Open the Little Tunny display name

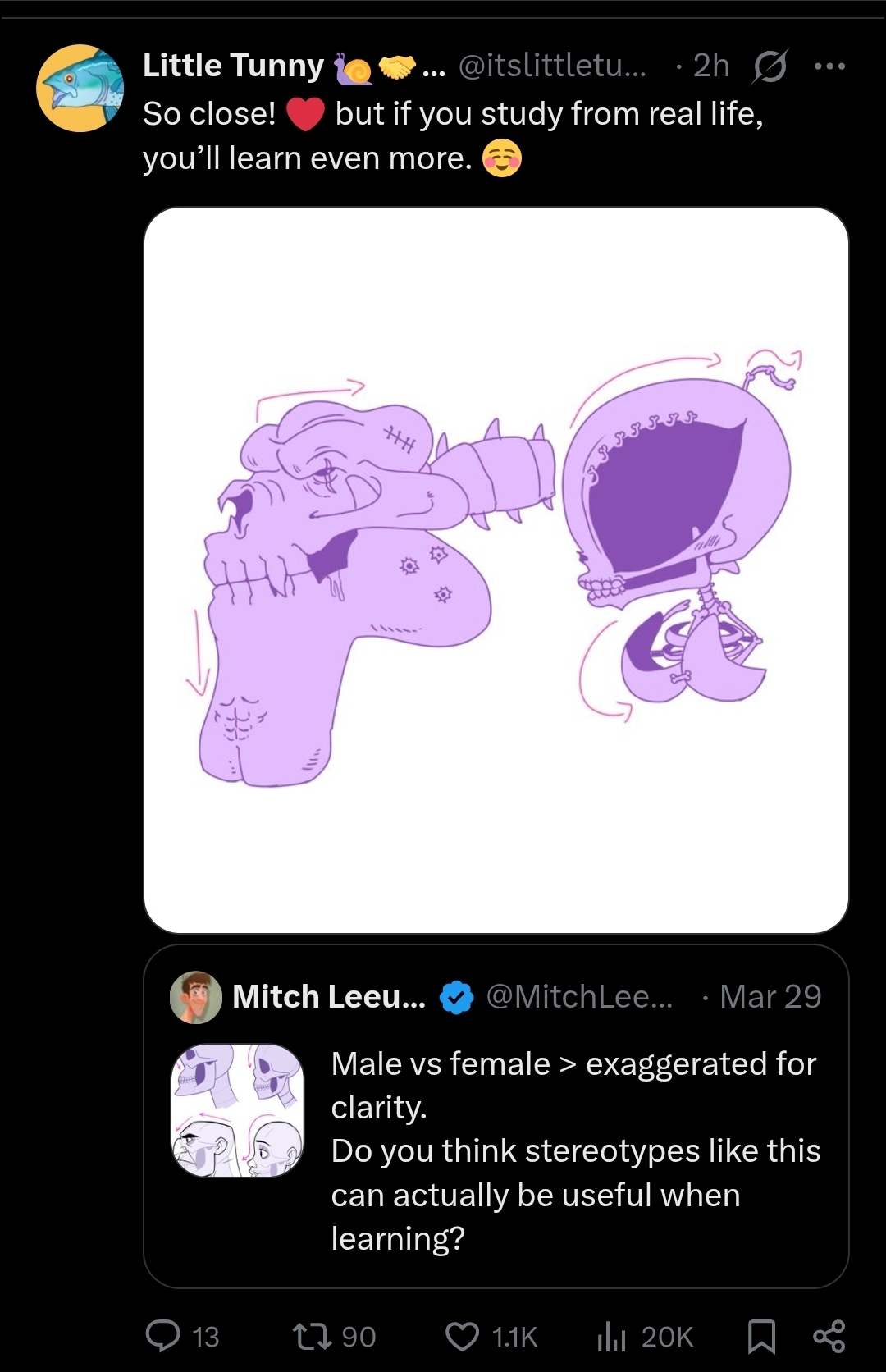click(234, 66)
